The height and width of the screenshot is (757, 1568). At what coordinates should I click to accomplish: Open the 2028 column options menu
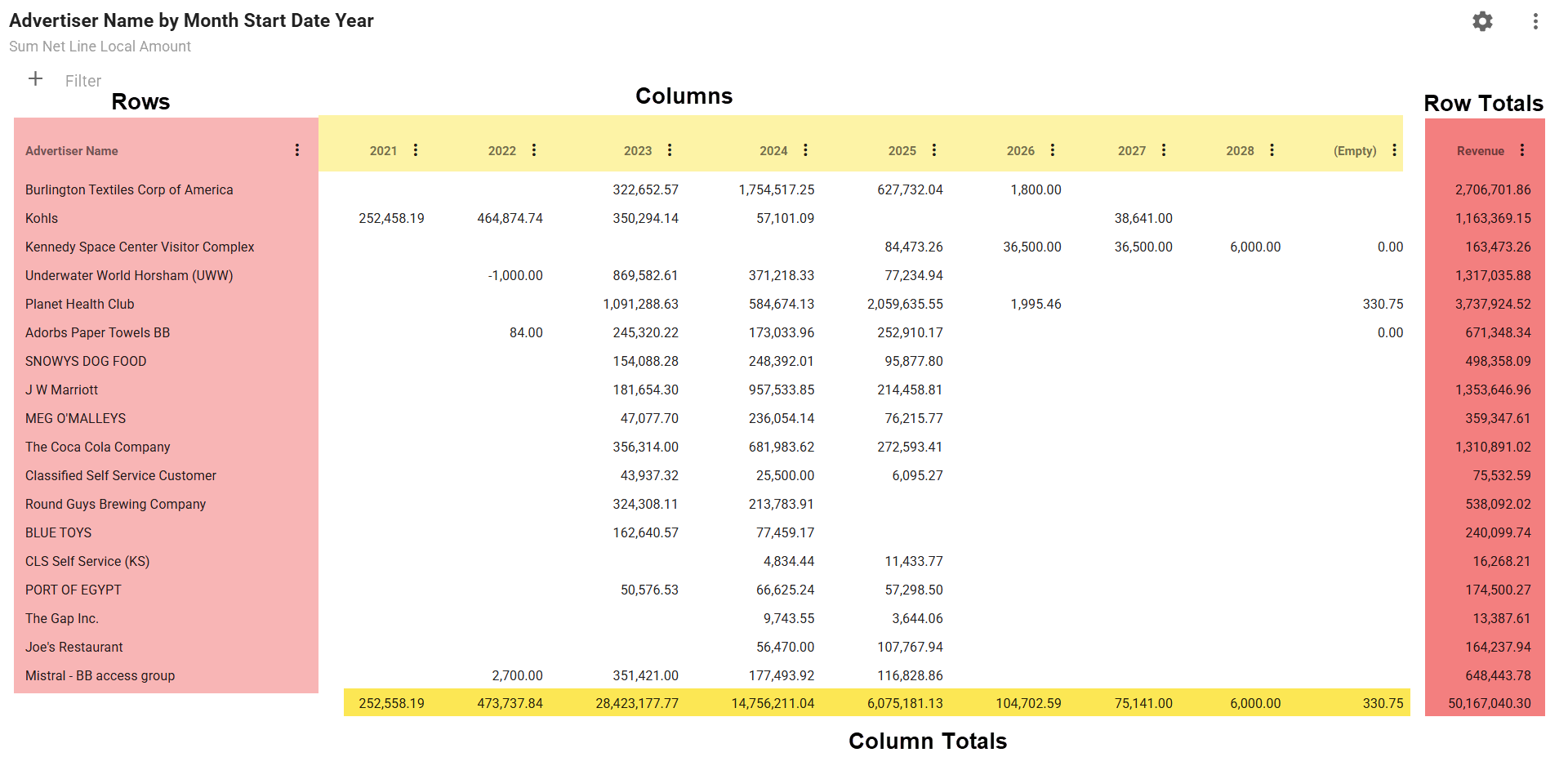click(x=1272, y=150)
